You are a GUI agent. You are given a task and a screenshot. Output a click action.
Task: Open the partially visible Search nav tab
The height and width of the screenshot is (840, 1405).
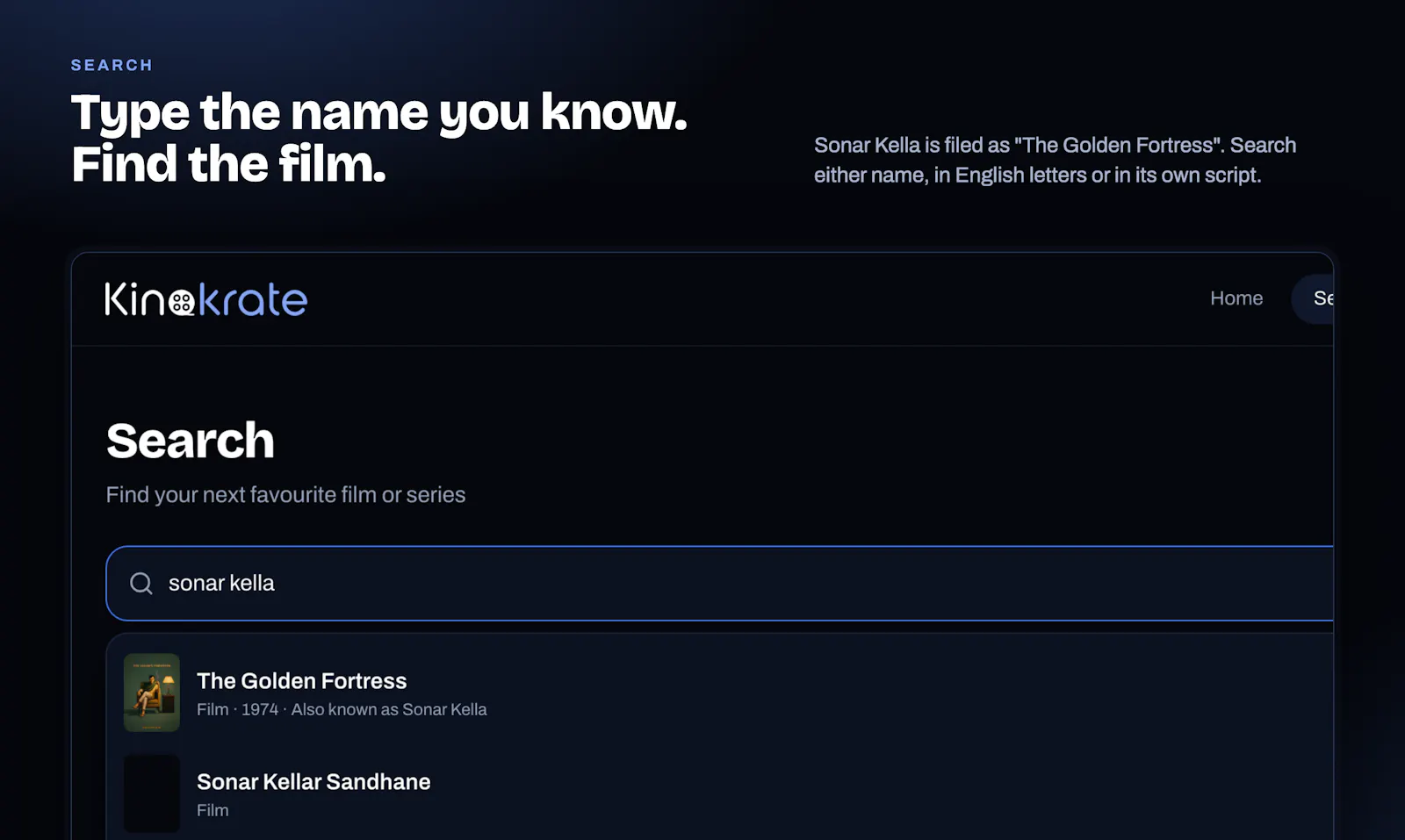tap(1313, 298)
